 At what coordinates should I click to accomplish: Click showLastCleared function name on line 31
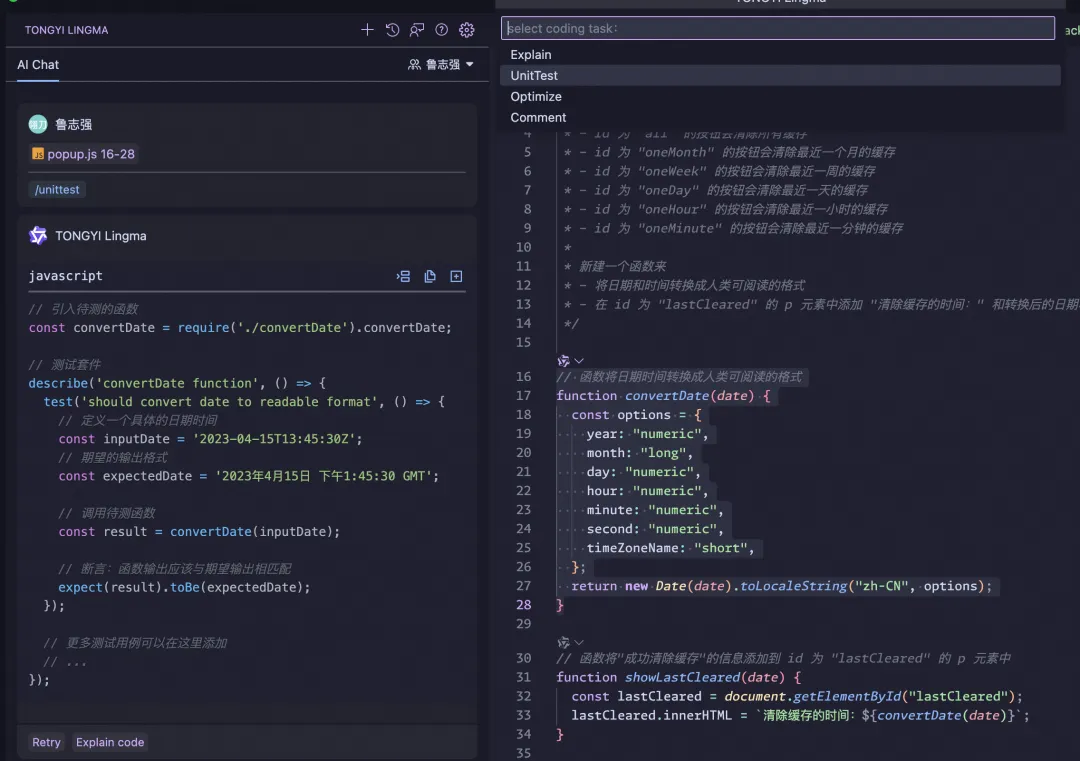click(x=683, y=677)
